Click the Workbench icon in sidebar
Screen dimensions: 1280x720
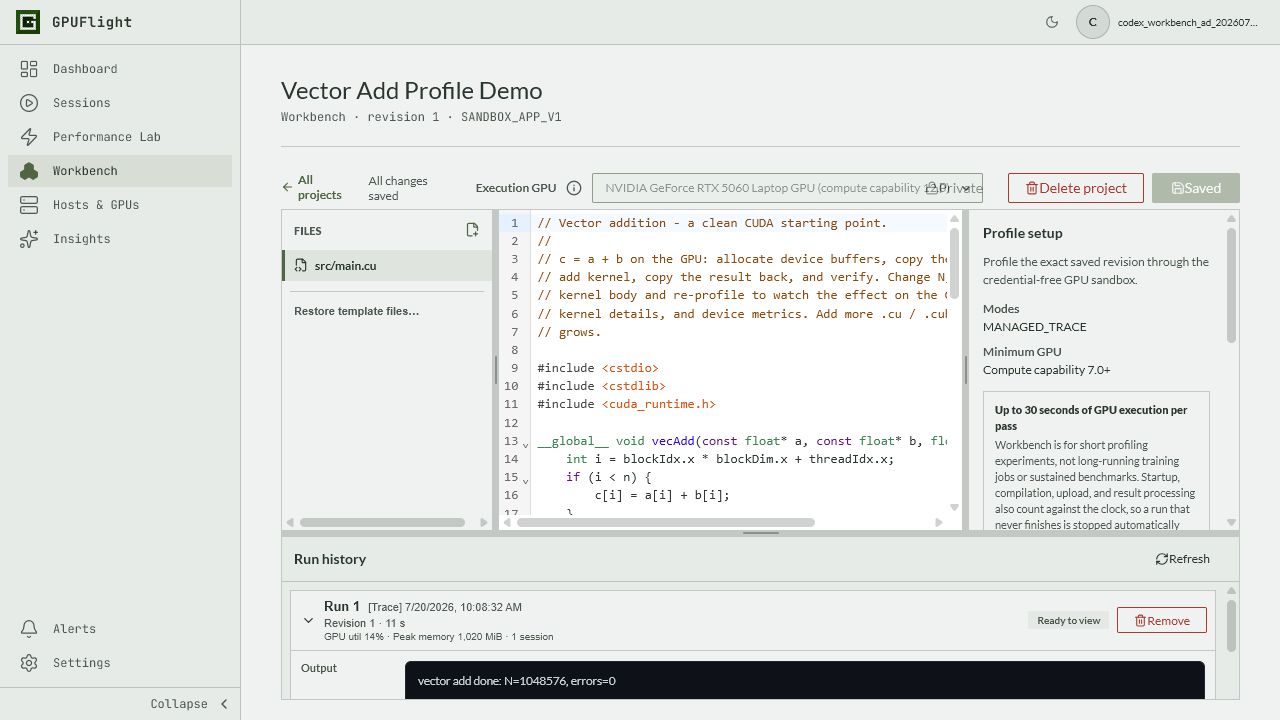tap(29, 171)
